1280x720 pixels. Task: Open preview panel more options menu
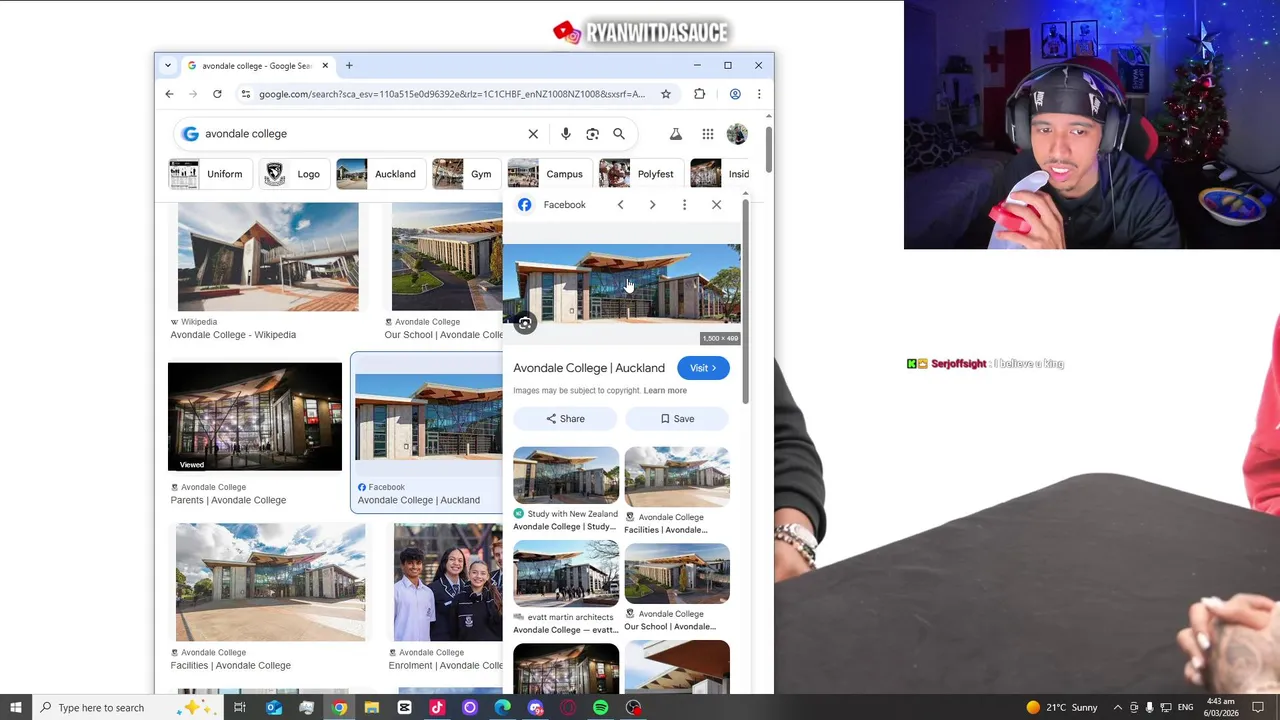point(684,205)
